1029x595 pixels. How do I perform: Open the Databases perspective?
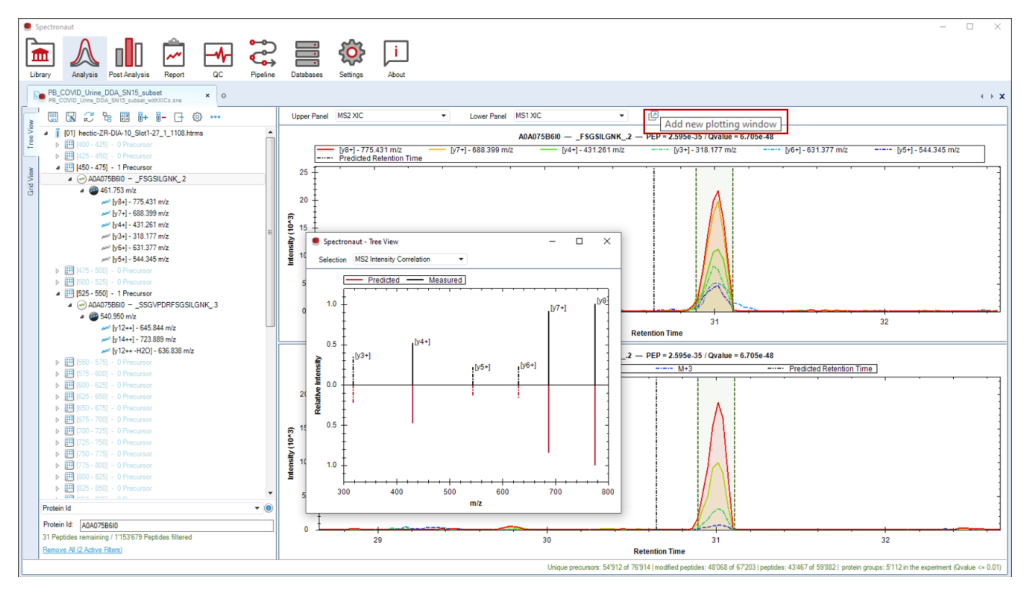[306, 58]
